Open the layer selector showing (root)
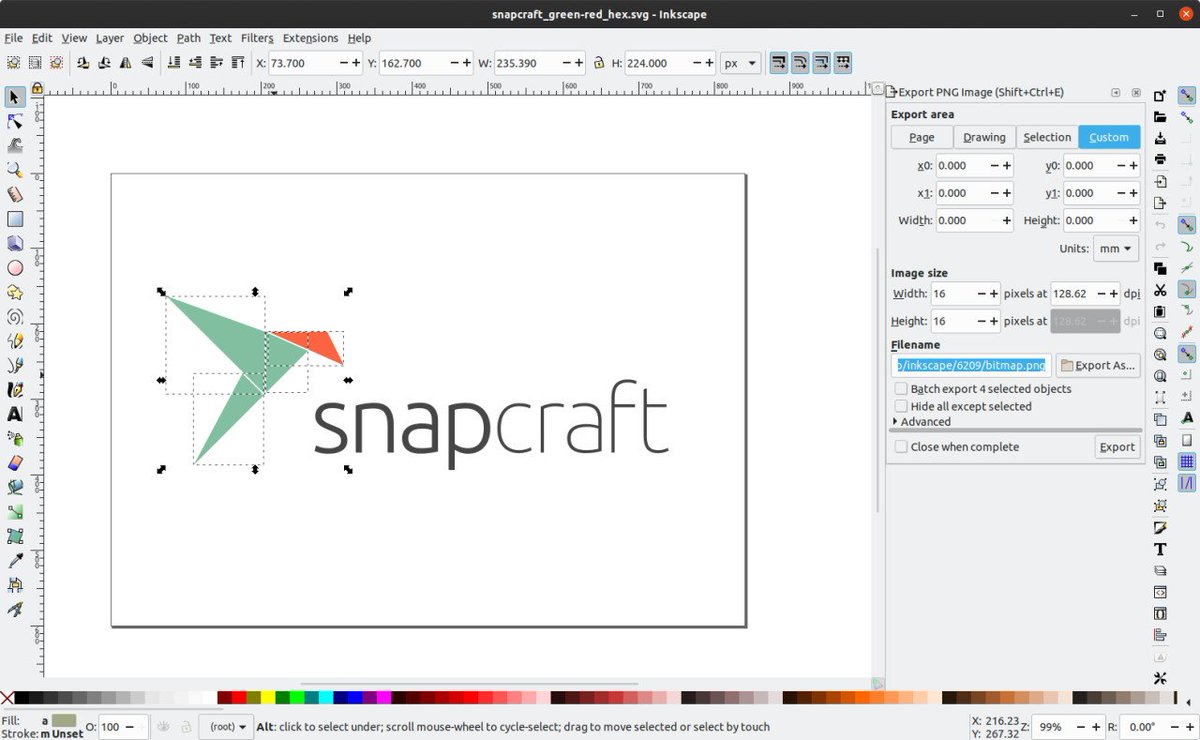The width and height of the screenshot is (1200, 740). 225,727
